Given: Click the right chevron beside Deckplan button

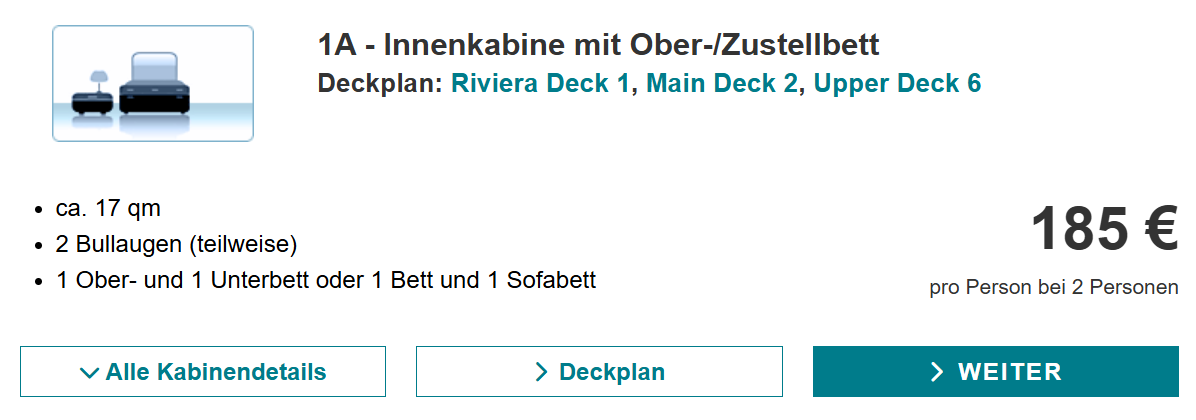Looking at the screenshot, I should (x=542, y=372).
